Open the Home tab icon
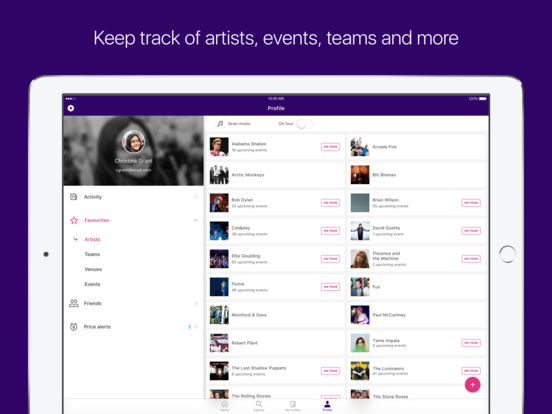552x414 pixels. coord(224,404)
